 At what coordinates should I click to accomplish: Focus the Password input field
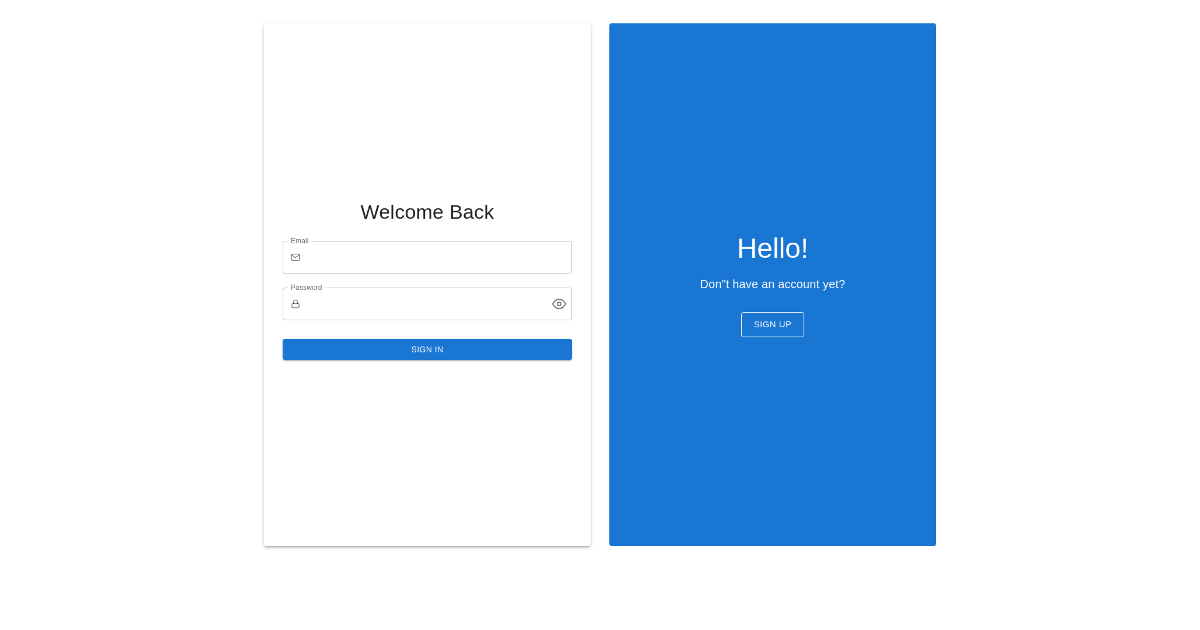(x=425, y=304)
